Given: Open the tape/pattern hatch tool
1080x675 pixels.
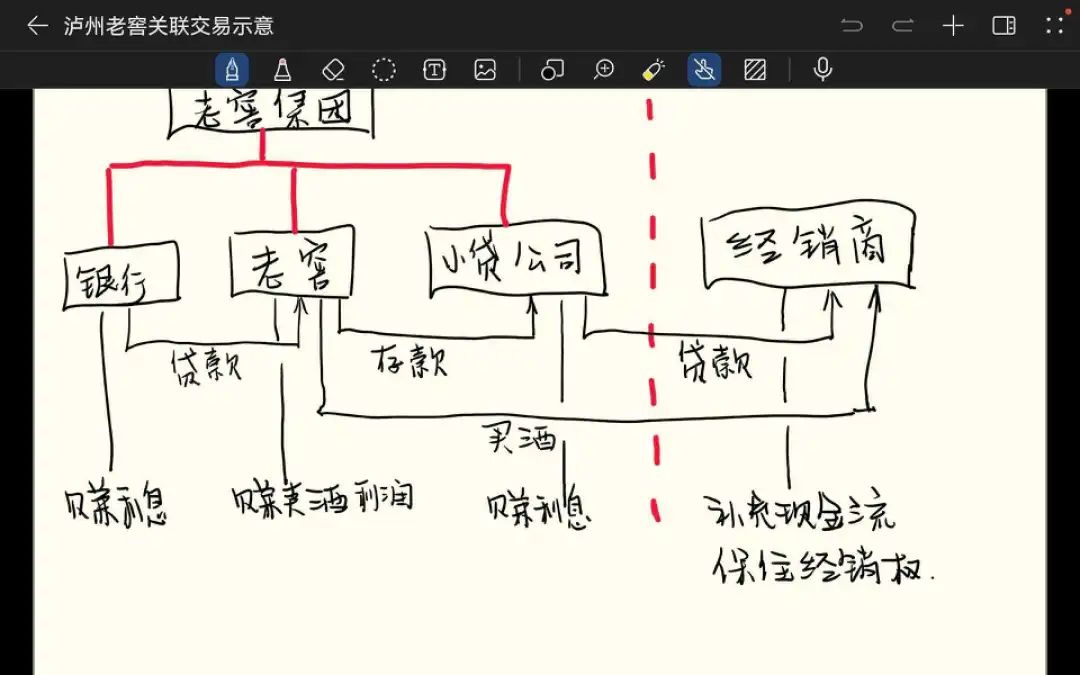Looking at the screenshot, I should 755,70.
